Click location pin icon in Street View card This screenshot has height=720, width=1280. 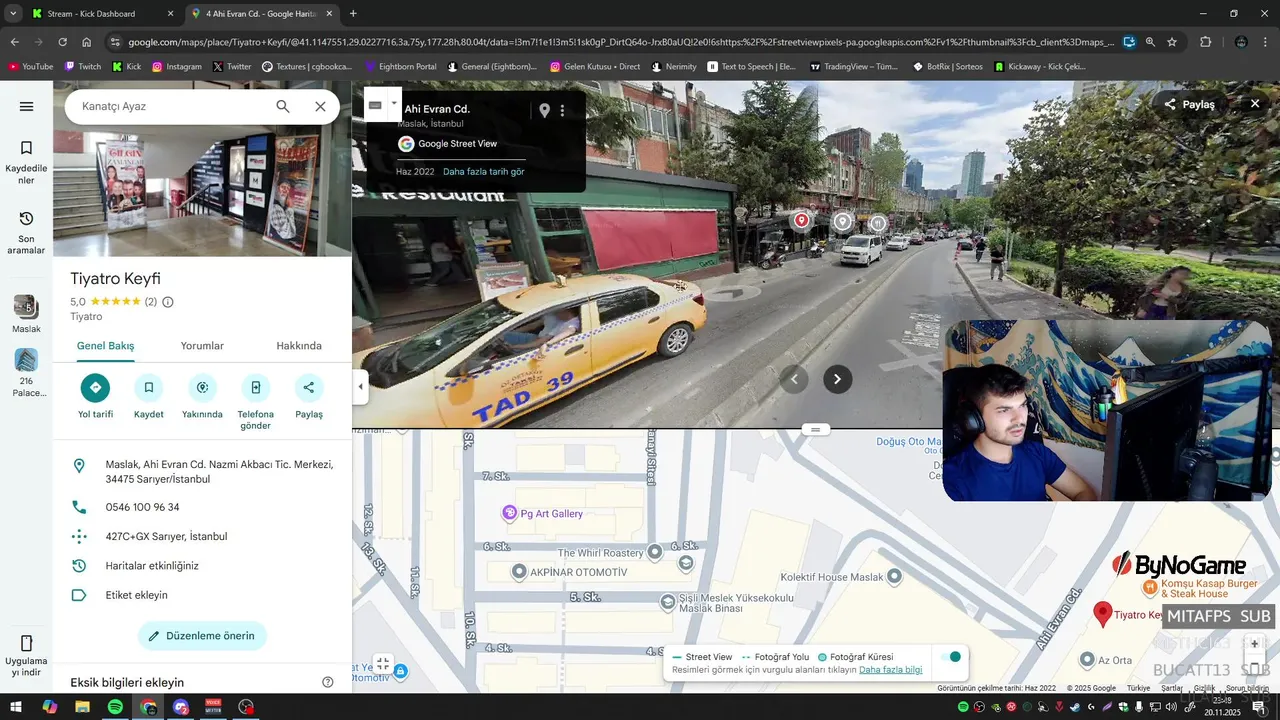544,111
